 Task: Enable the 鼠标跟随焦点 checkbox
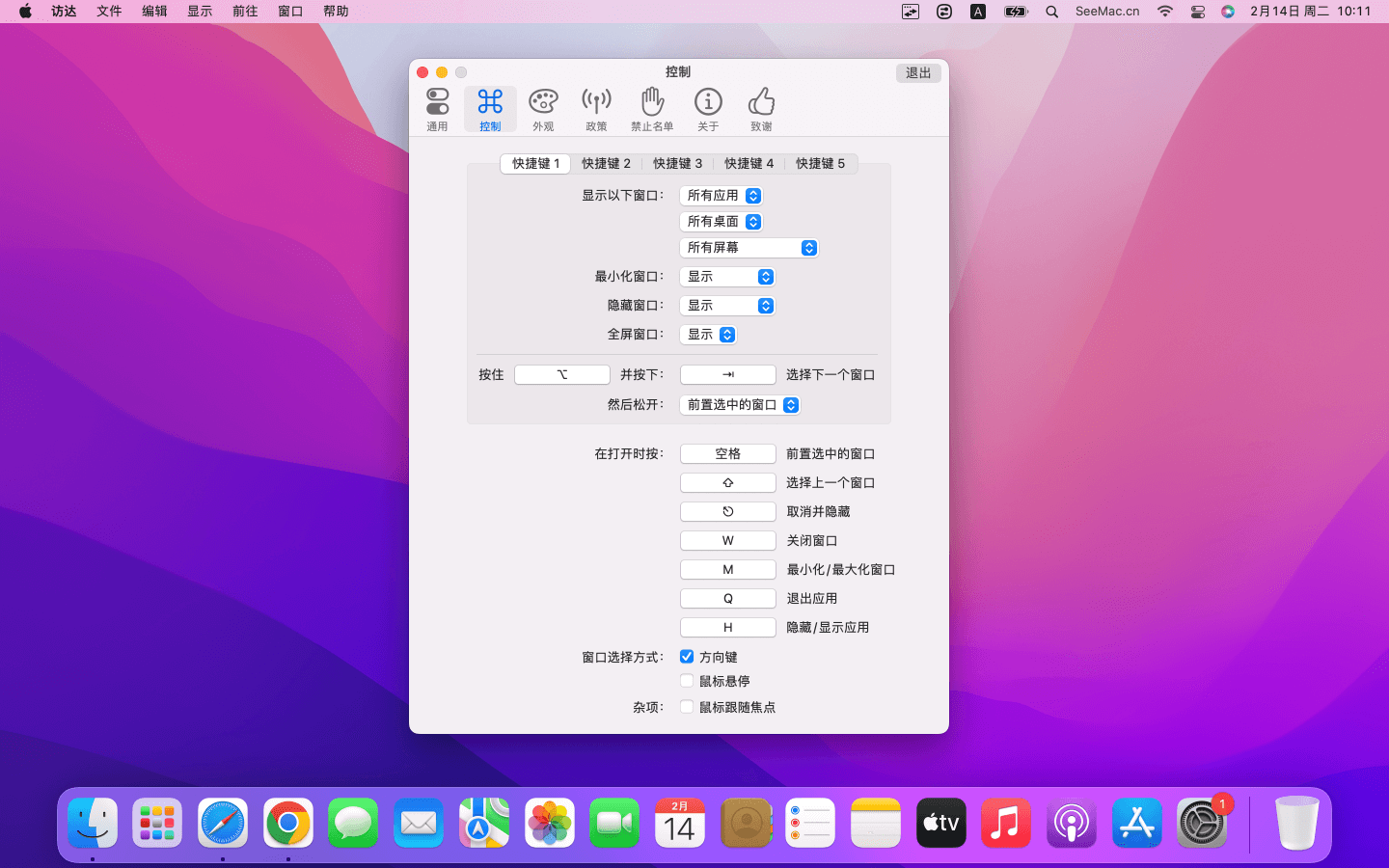coord(687,707)
